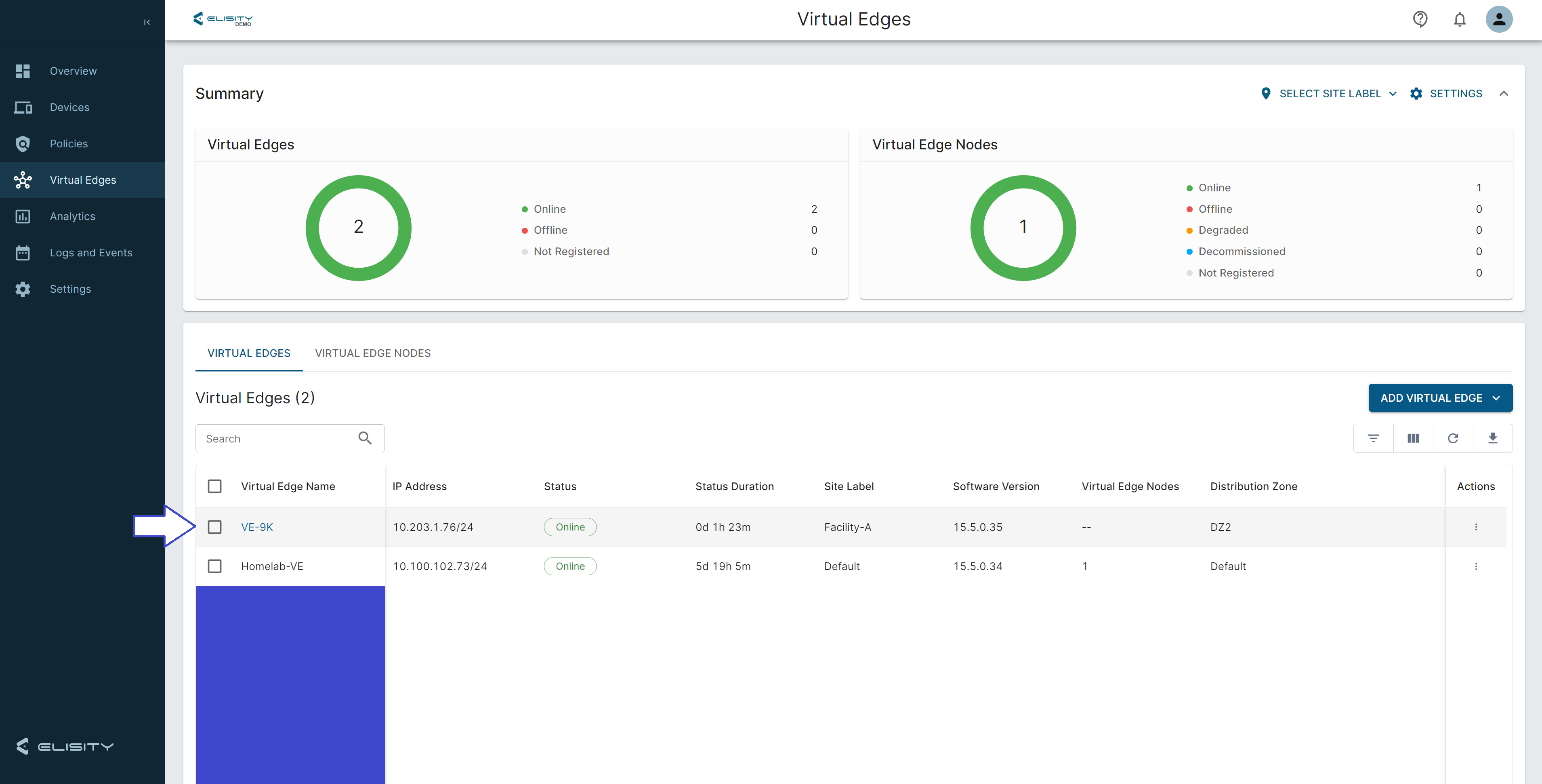Refresh the Virtual Edges table
Screen dimensions: 1542x784
[1453, 438]
